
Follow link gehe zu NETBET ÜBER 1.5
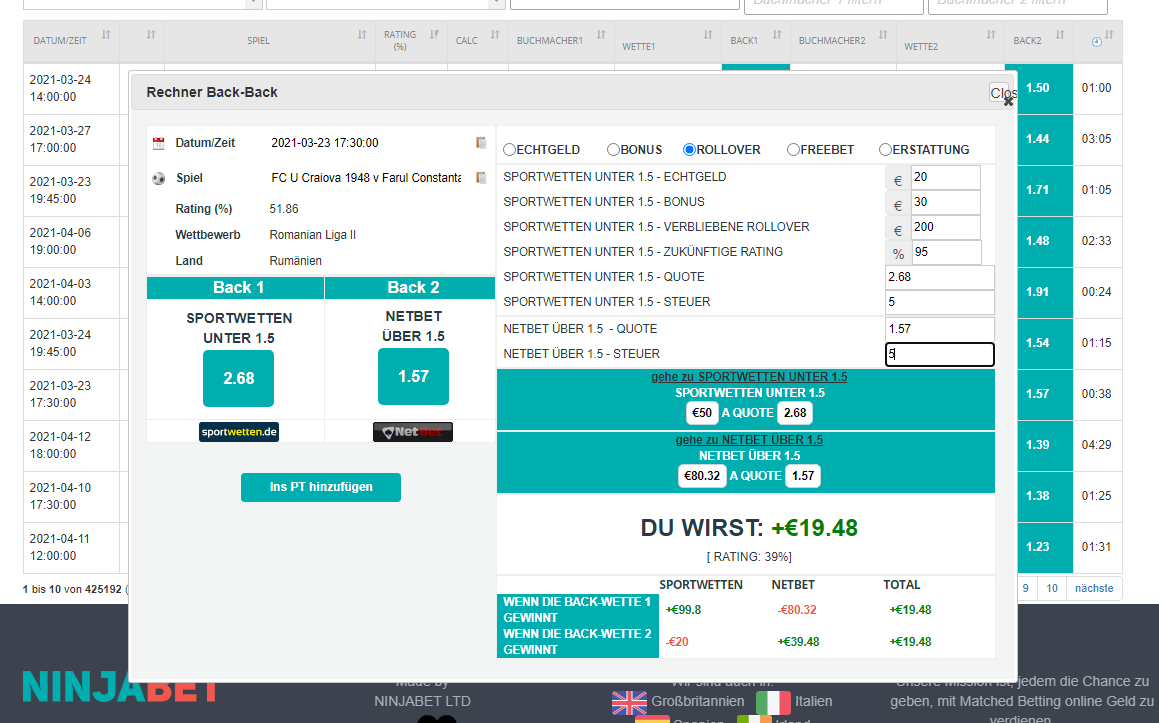(x=750, y=440)
